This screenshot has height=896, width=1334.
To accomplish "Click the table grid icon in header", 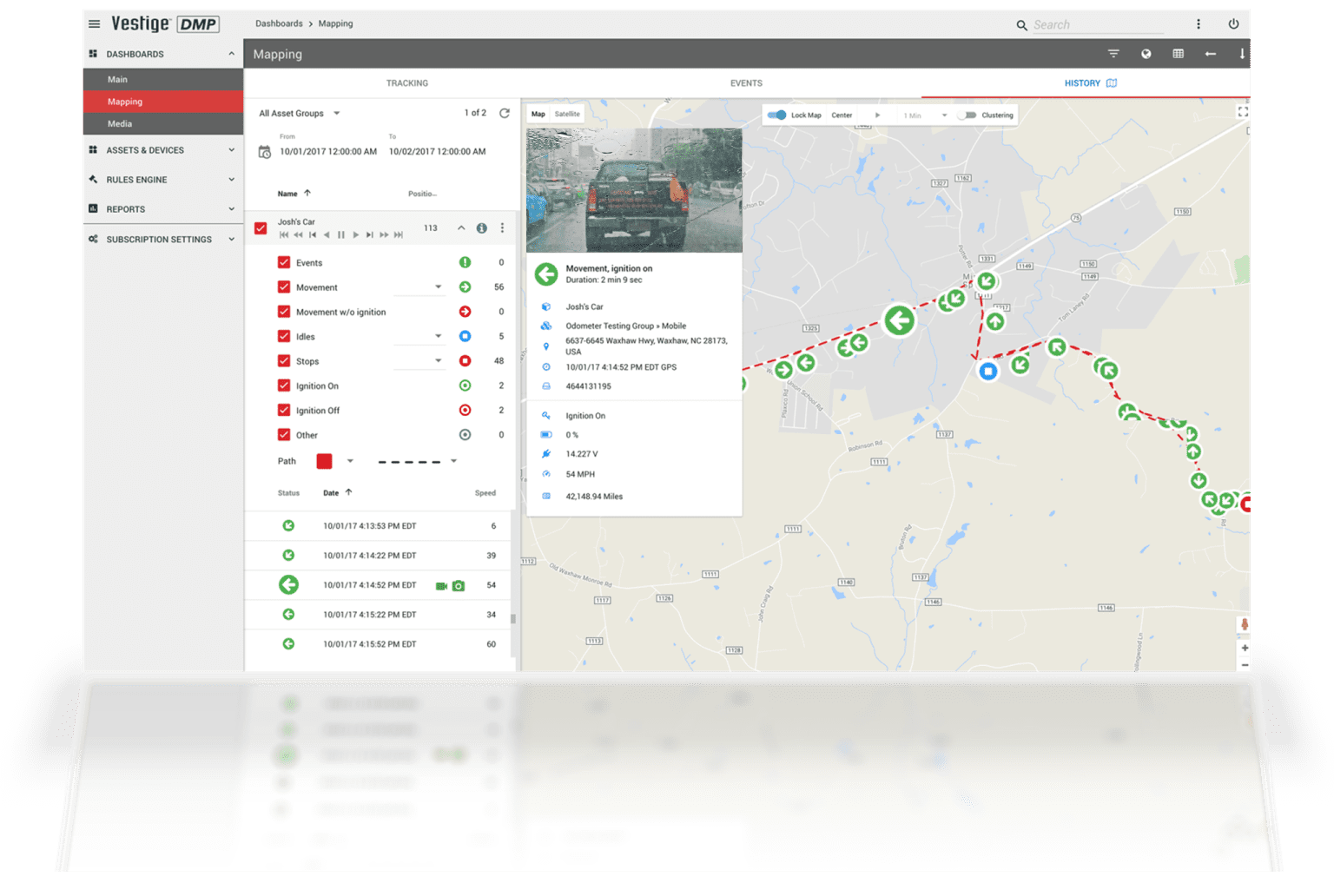I will coord(1179,54).
